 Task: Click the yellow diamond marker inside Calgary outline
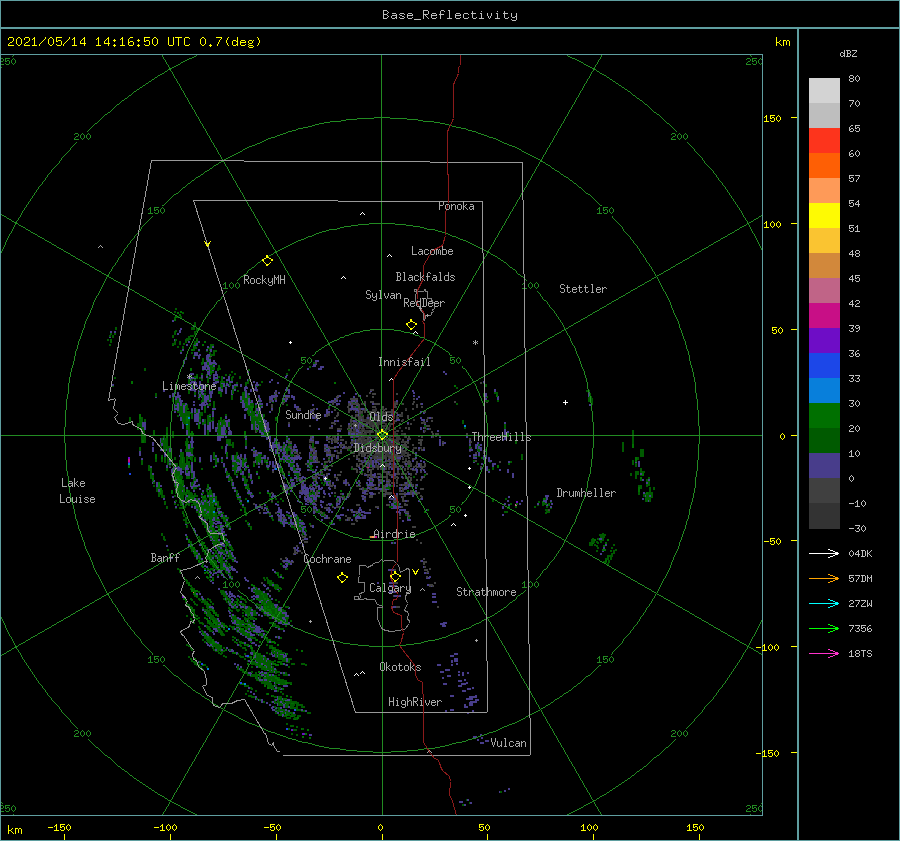click(395, 576)
